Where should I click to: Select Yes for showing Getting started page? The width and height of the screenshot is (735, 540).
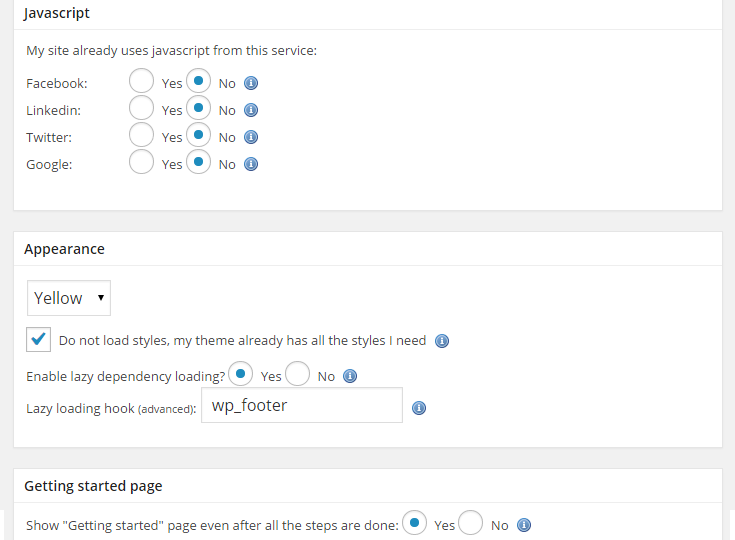pyautogui.click(x=414, y=523)
